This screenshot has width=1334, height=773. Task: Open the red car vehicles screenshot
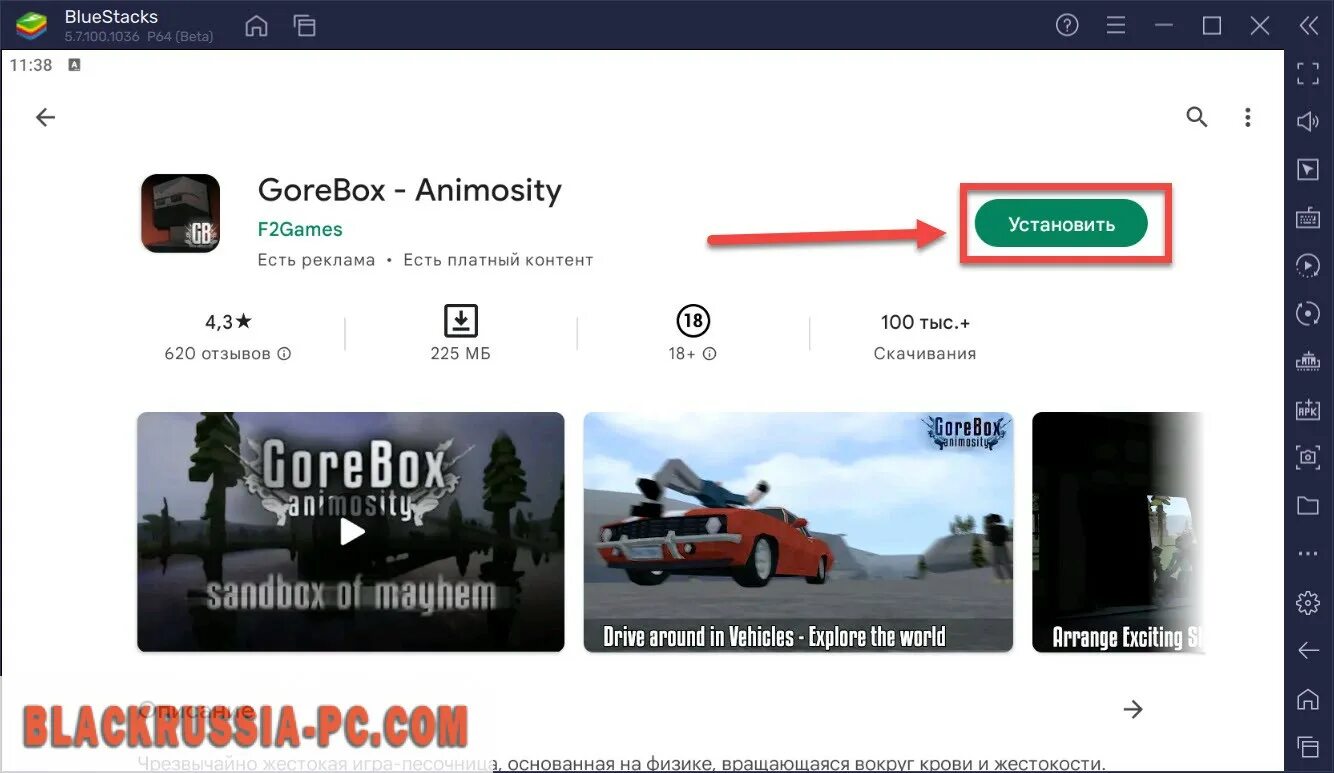pyautogui.click(x=798, y=532)
